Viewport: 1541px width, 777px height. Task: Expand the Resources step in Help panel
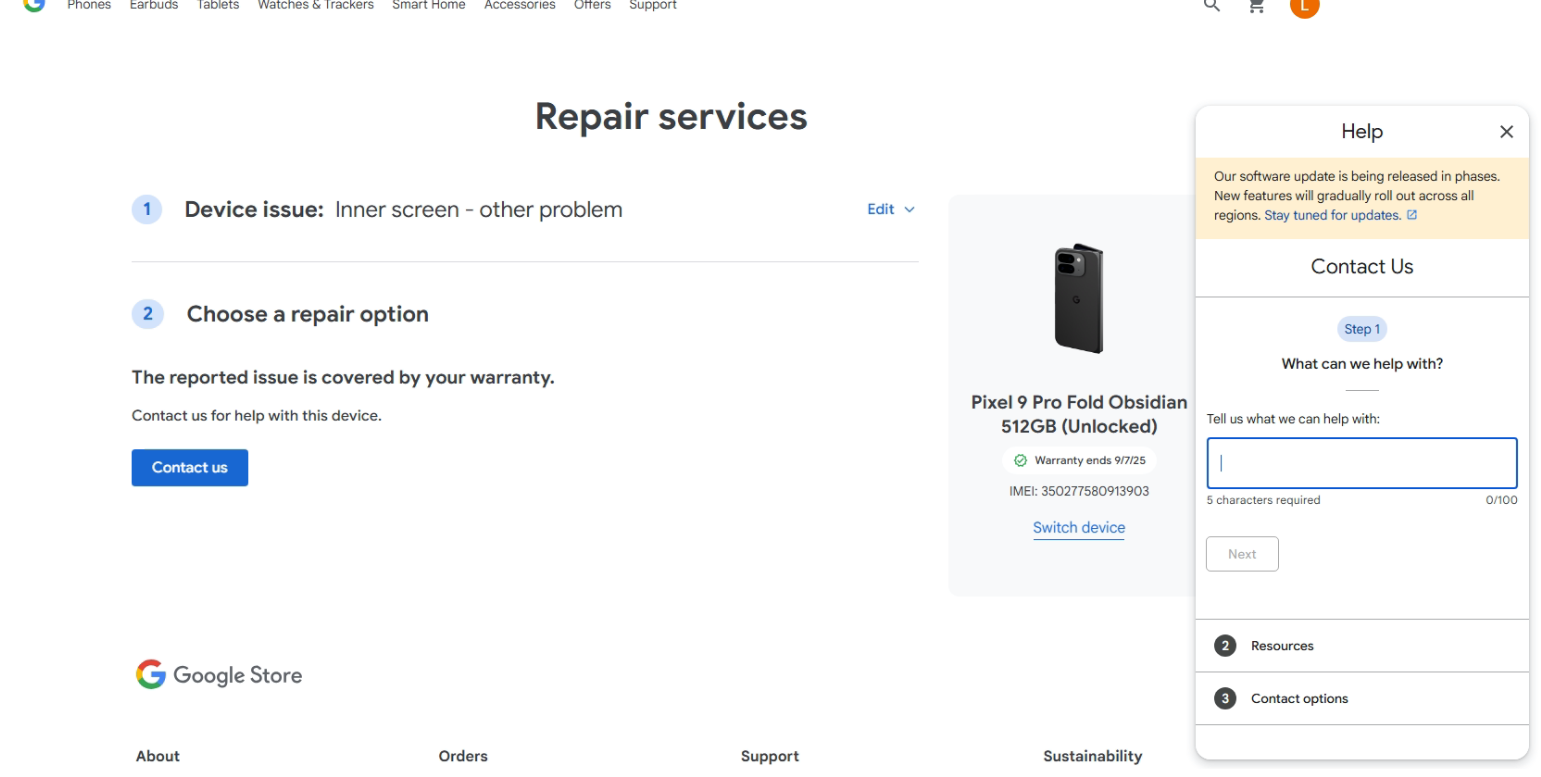tap(1362, 646)
